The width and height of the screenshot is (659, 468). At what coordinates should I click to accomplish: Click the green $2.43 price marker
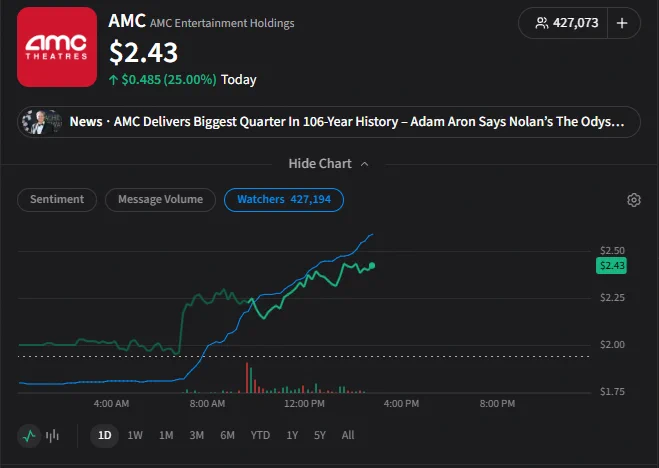pos(611,266)
